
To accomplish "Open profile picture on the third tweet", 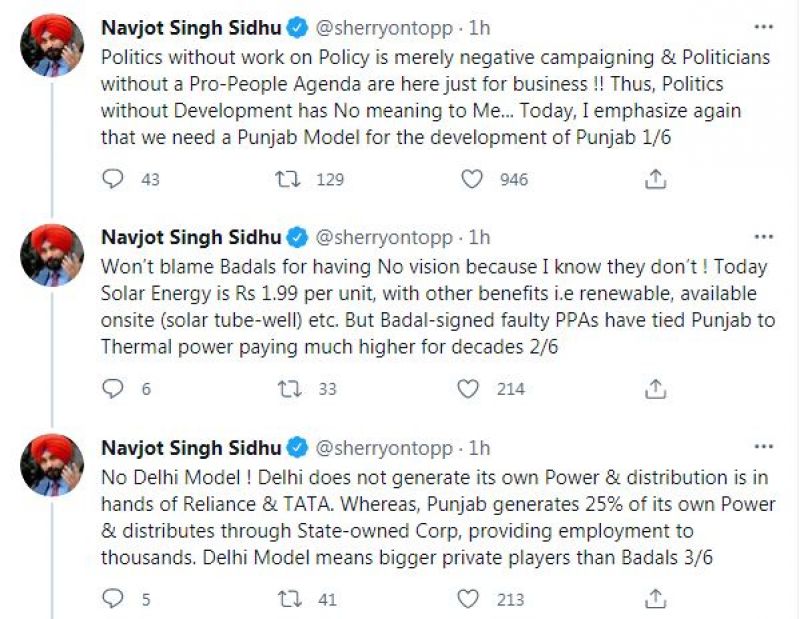I will pyautogui.click(x=54, y=462).
